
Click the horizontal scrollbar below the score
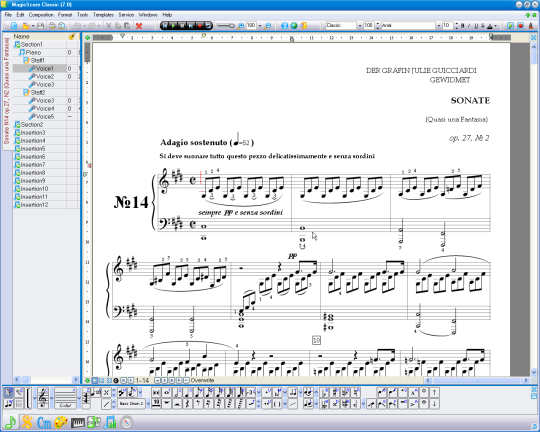477,380
